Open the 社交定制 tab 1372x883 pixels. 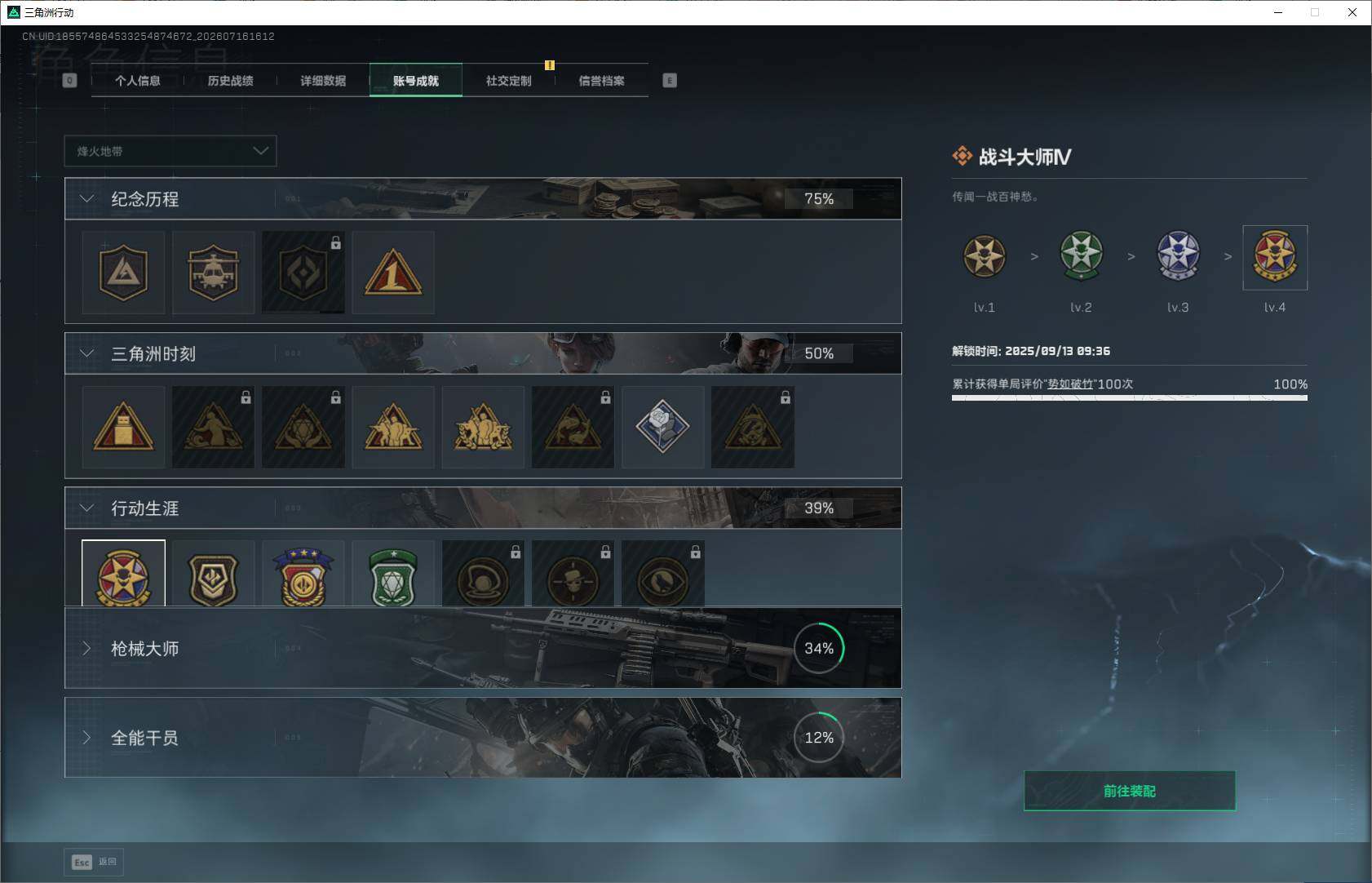pos(509,80)
